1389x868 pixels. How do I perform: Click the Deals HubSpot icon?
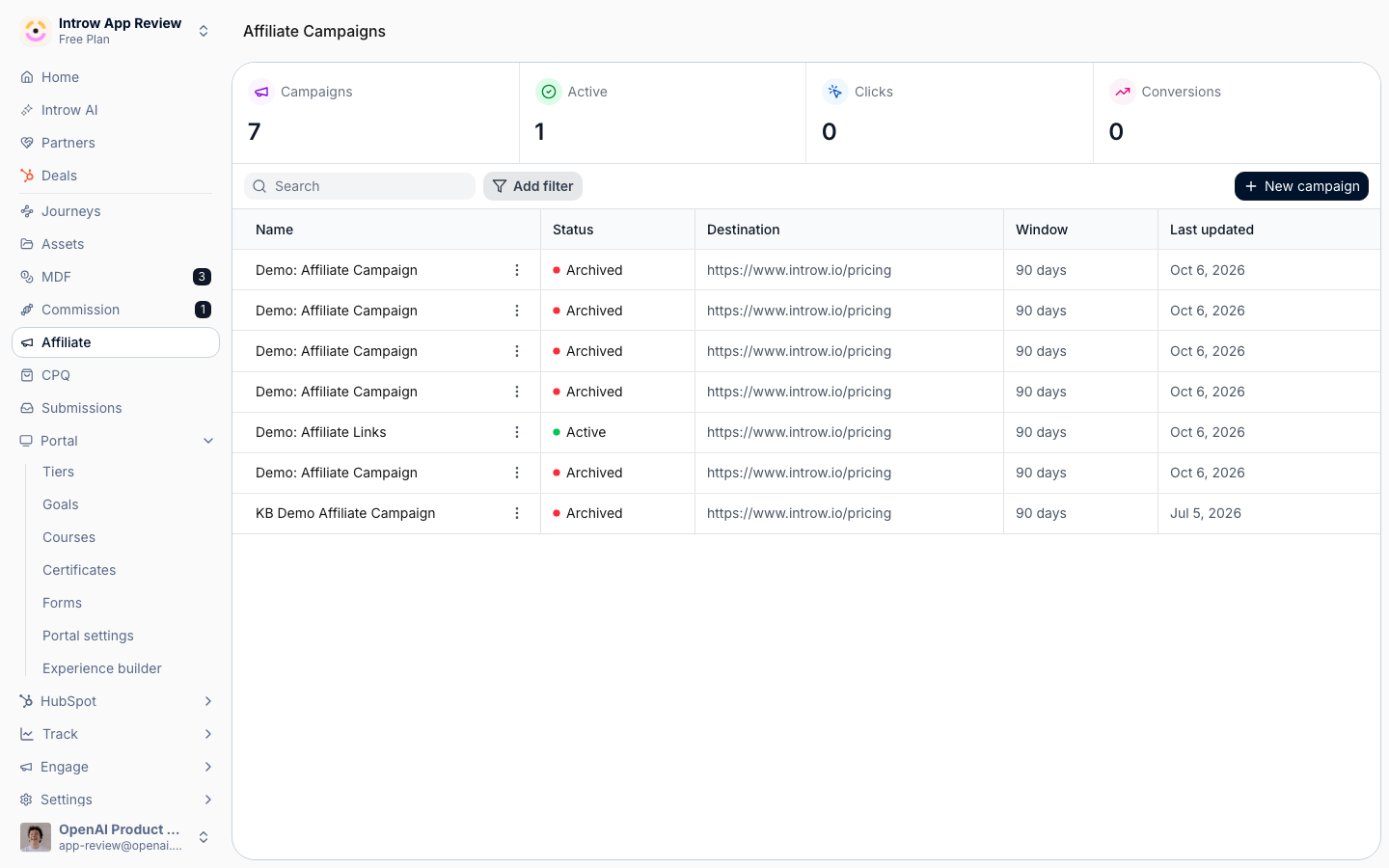27,176
